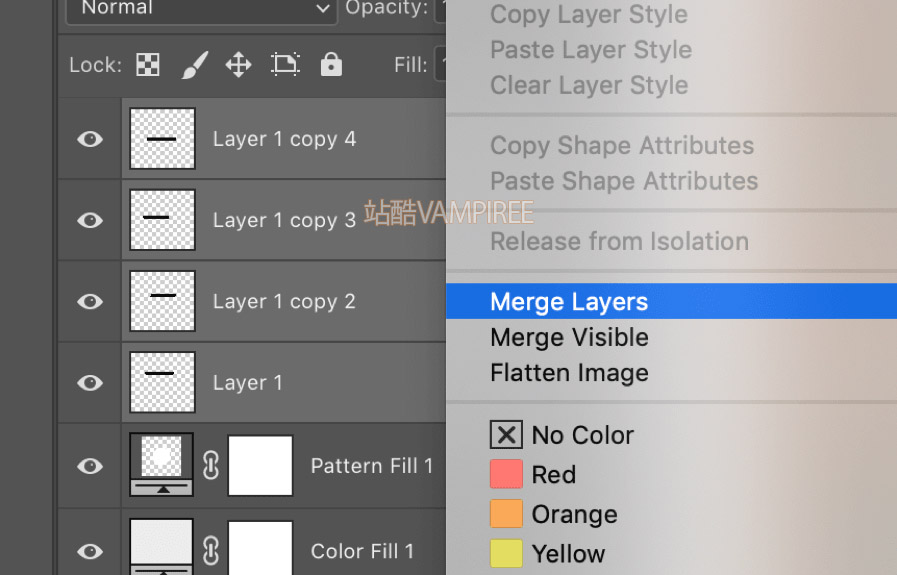Click the Color Fill 1 mask link icon
This screenshot has width=897, height=575.
tap(211, 550)
